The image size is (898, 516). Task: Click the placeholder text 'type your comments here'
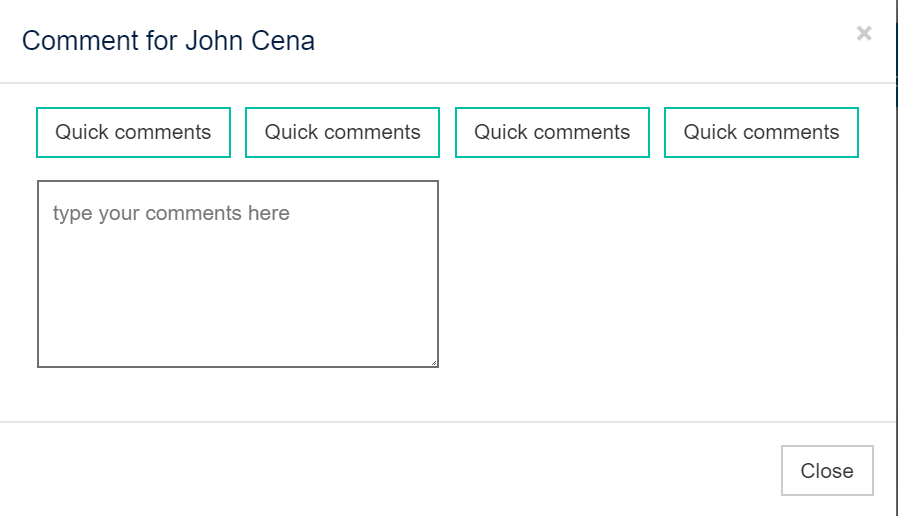[x=171, y=213]
